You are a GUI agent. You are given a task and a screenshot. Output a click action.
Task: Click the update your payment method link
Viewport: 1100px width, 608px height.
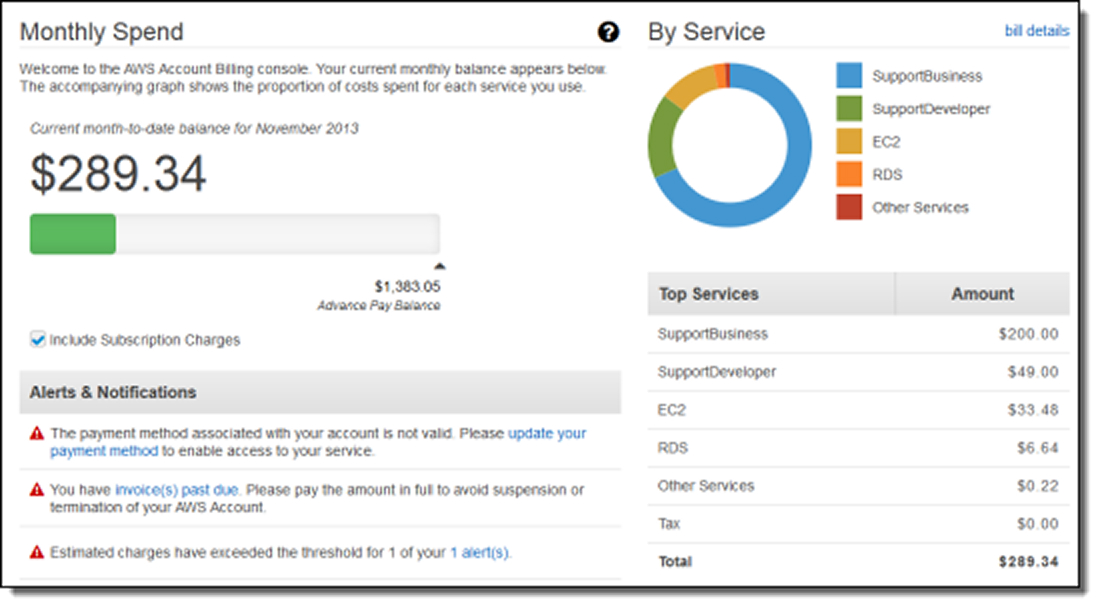[545, 433]
